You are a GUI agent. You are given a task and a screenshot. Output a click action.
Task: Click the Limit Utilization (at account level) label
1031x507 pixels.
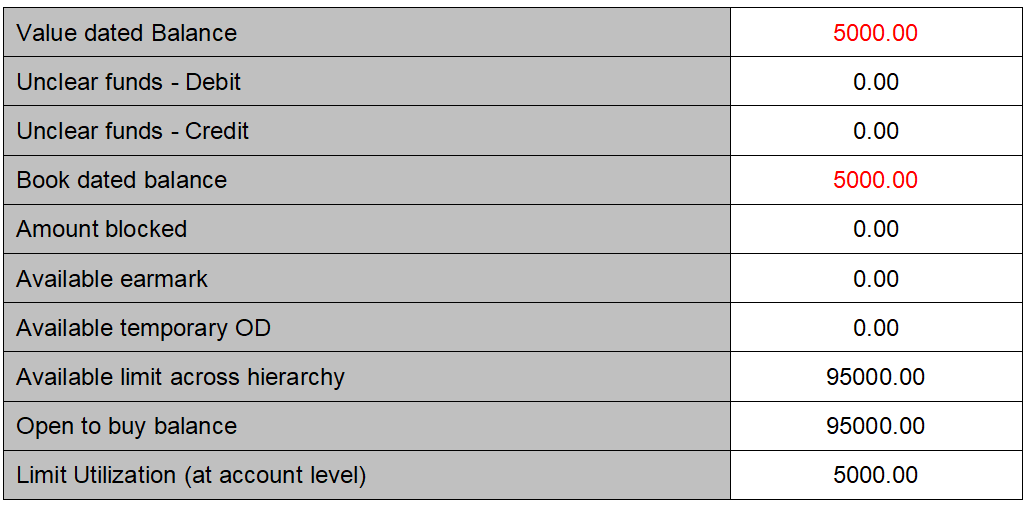(x=192, y=475)
